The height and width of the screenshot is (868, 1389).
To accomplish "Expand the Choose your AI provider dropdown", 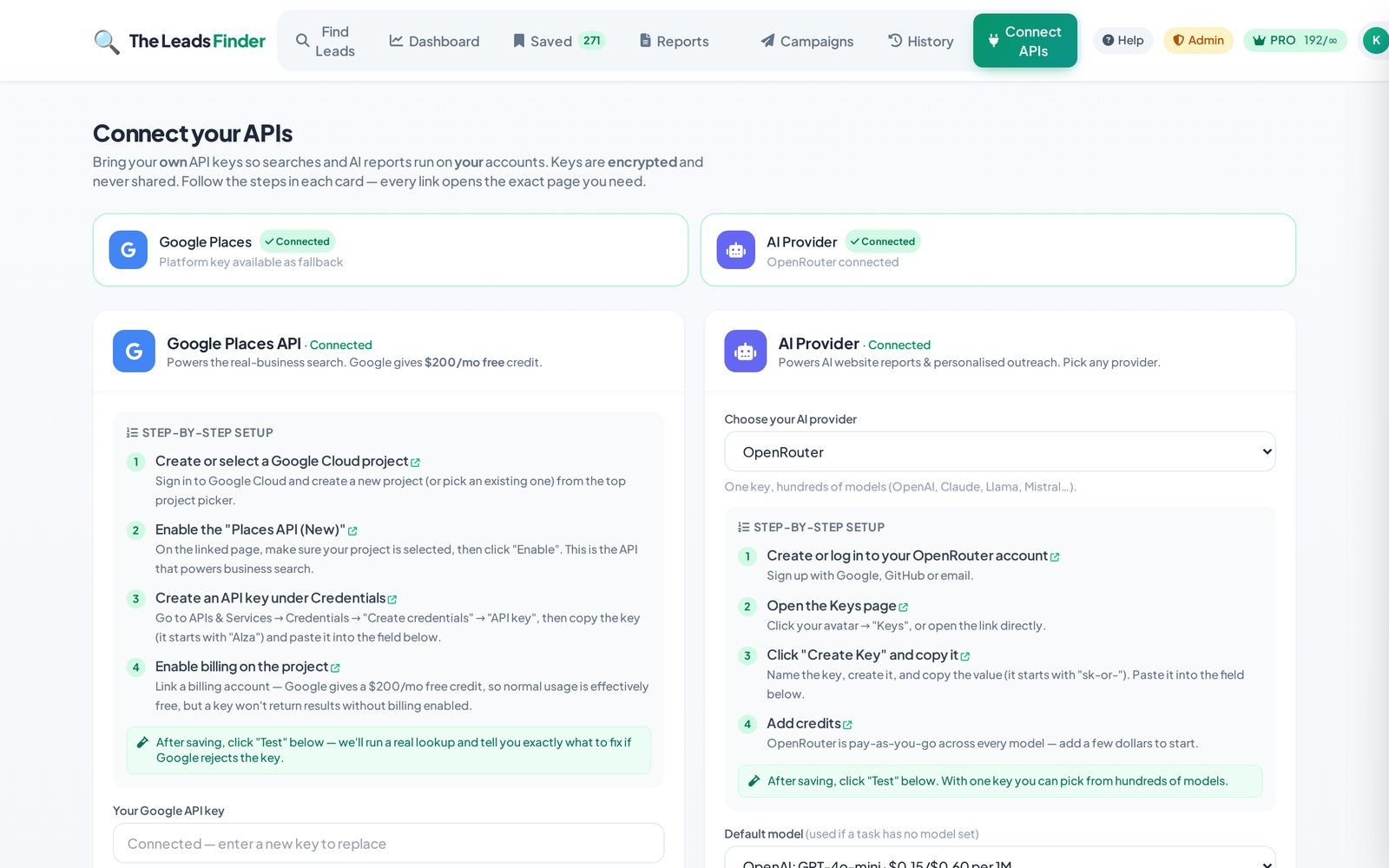I will pyautogui.click(x=1000, y=452).
